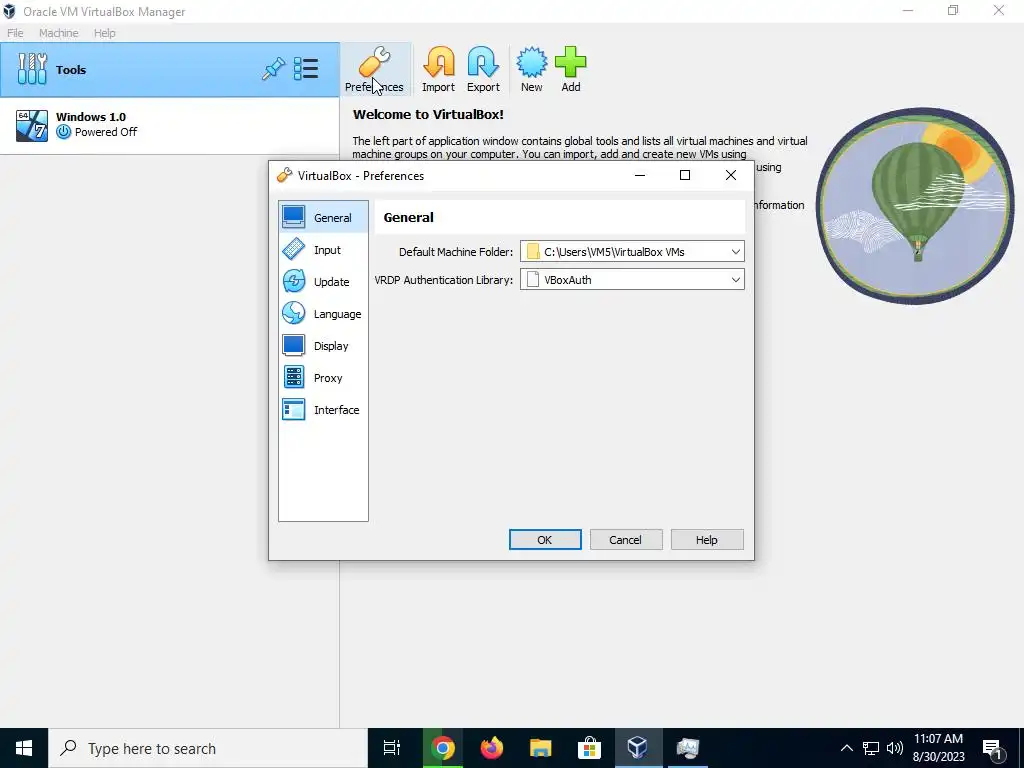Image resolution: width=1024 pixels, height=768 pixels.
Task: Click the Export appliance icon
Action: (483, 62)
